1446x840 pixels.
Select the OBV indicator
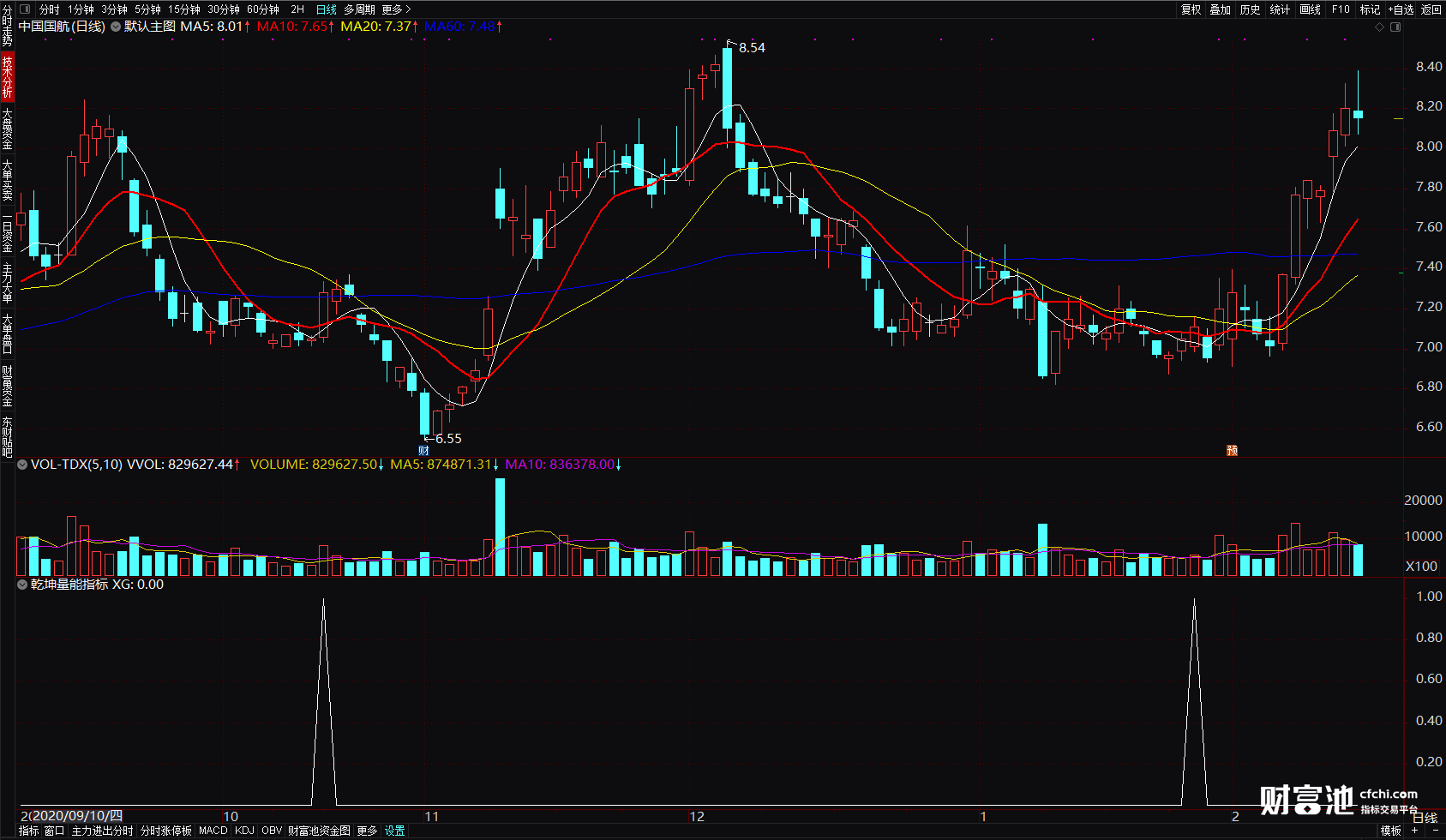click(272, 831)
